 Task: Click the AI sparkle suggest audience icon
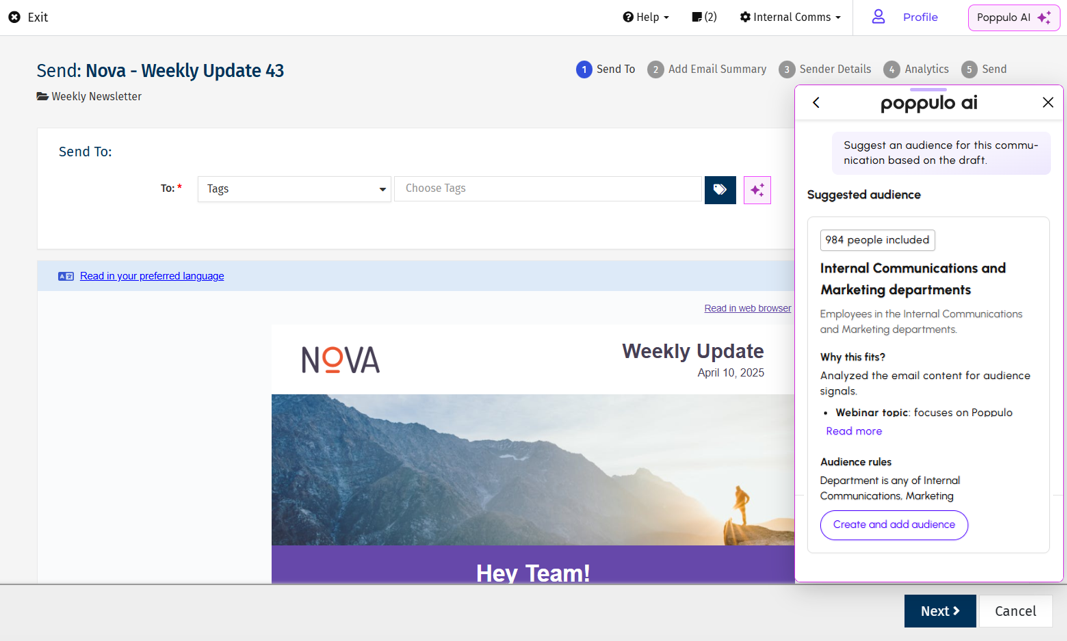coord(757,191)
